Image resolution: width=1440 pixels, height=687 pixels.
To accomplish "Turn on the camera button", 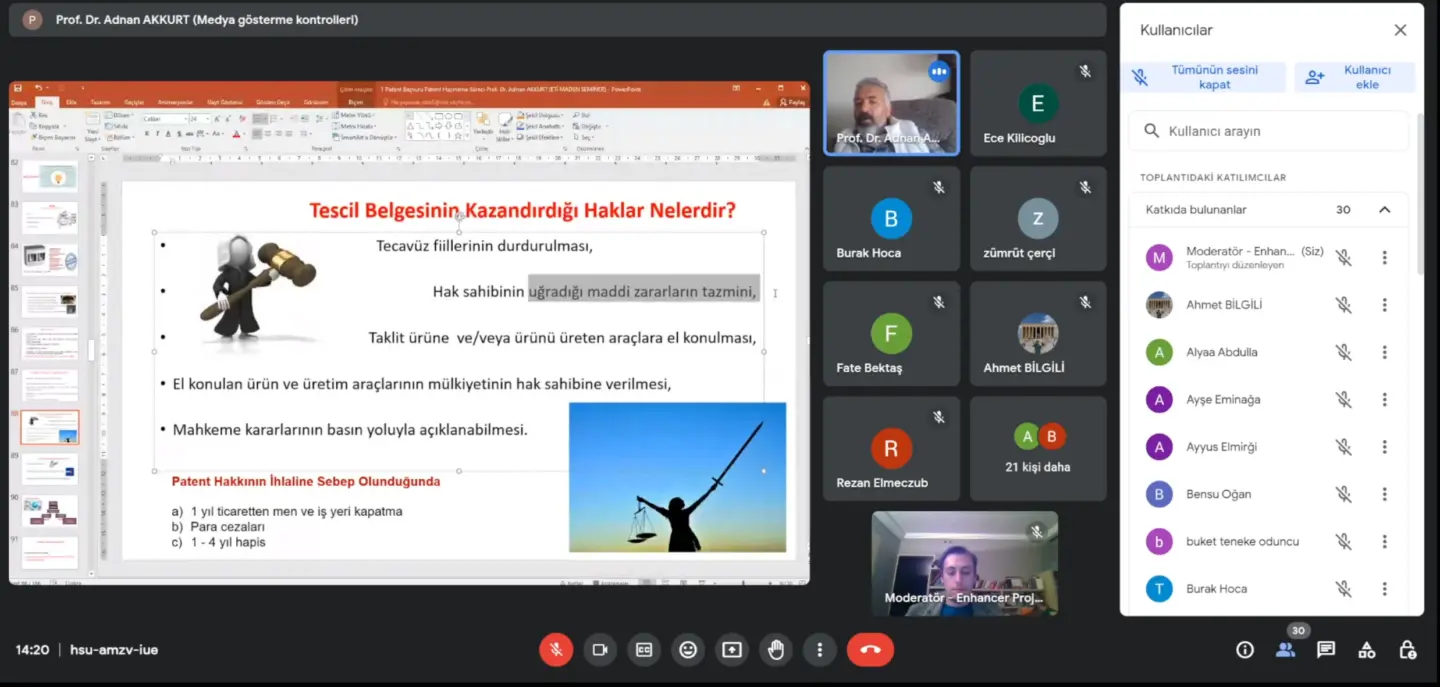I will (600, 650).
